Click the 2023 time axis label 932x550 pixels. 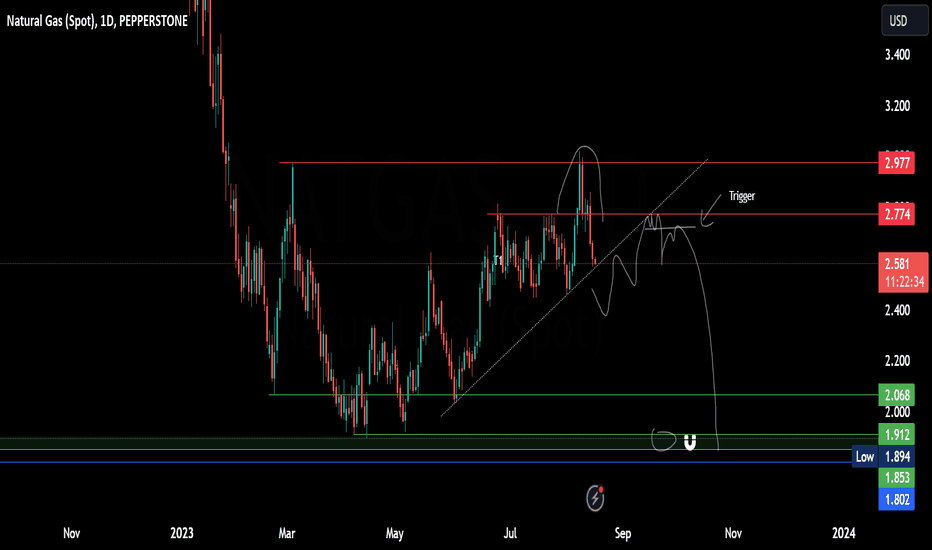(182, 533)
